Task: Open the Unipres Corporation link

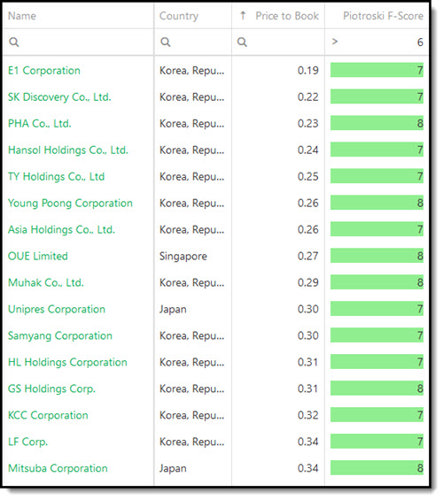Action: 57,309
